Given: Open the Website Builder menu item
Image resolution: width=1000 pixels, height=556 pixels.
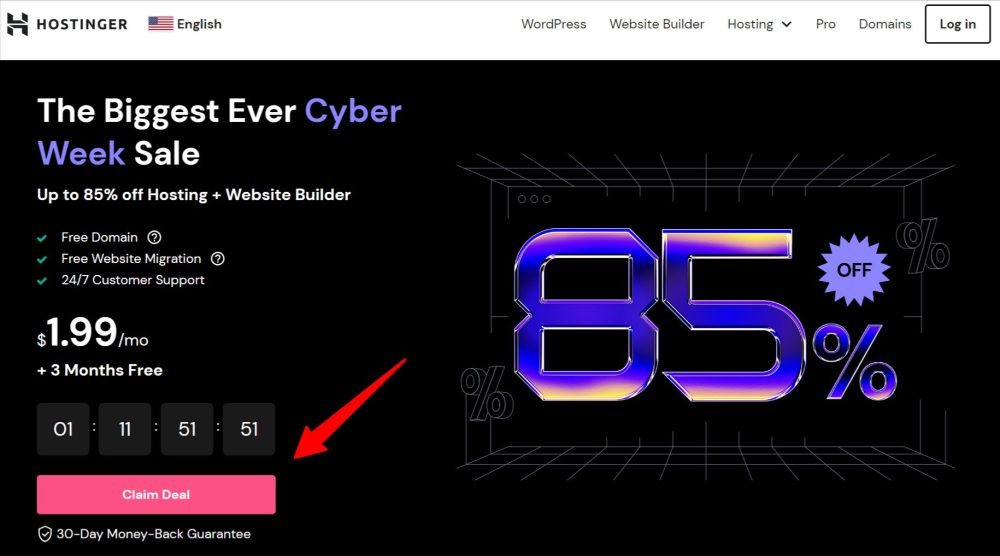Looking at the screenshot, I should 657,24.
